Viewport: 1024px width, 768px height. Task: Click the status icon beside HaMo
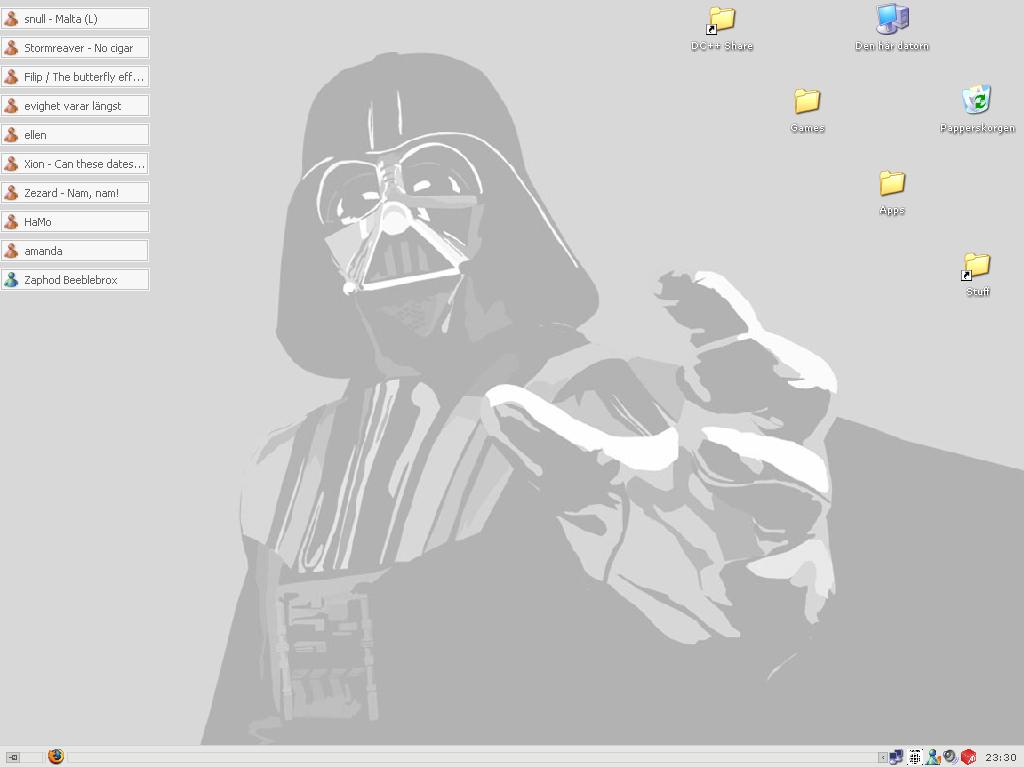point(11,221)
